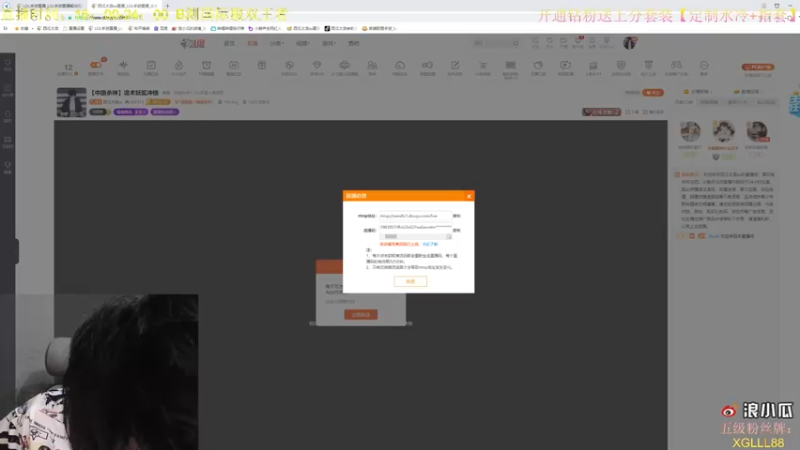Click the sidebar collapse handle at the left edge
Image resolution: width=800 pixels, height=450 pixels.
(x=17, y=251)
